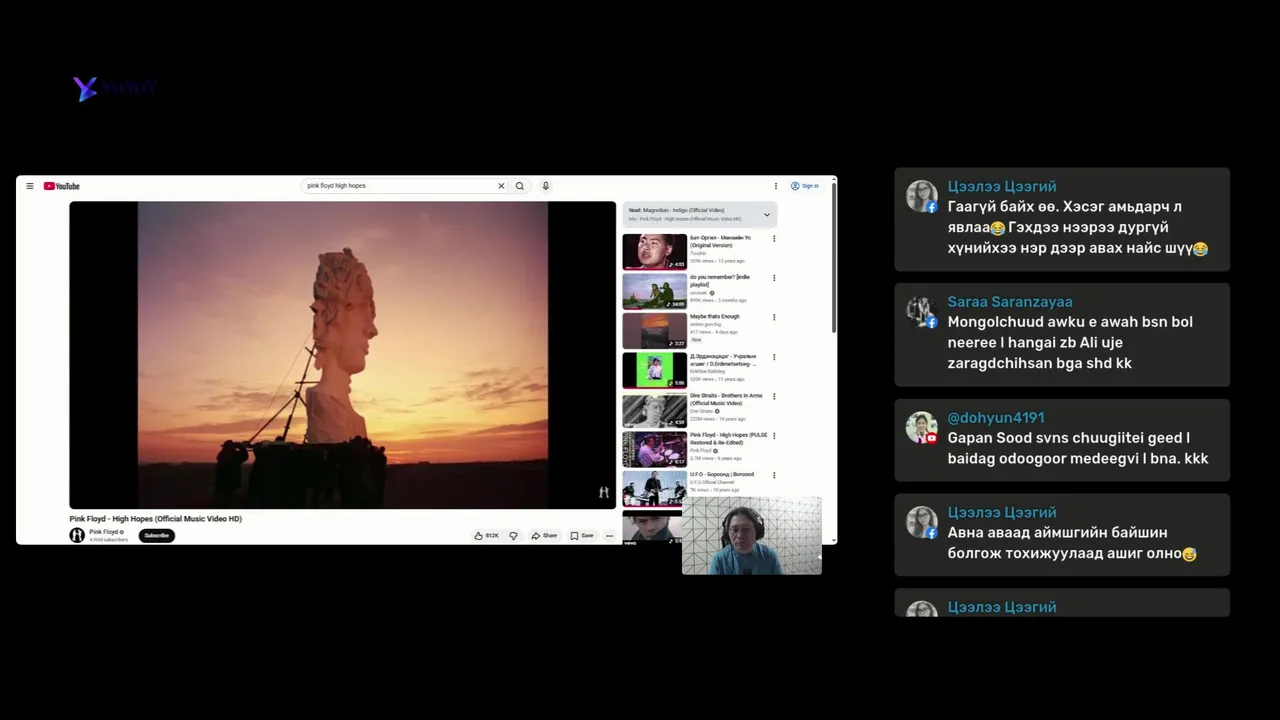Click 'U.F.O - Бороонд | Boroond' title
The image size is (1280, 720).
(x=722, y=474)
